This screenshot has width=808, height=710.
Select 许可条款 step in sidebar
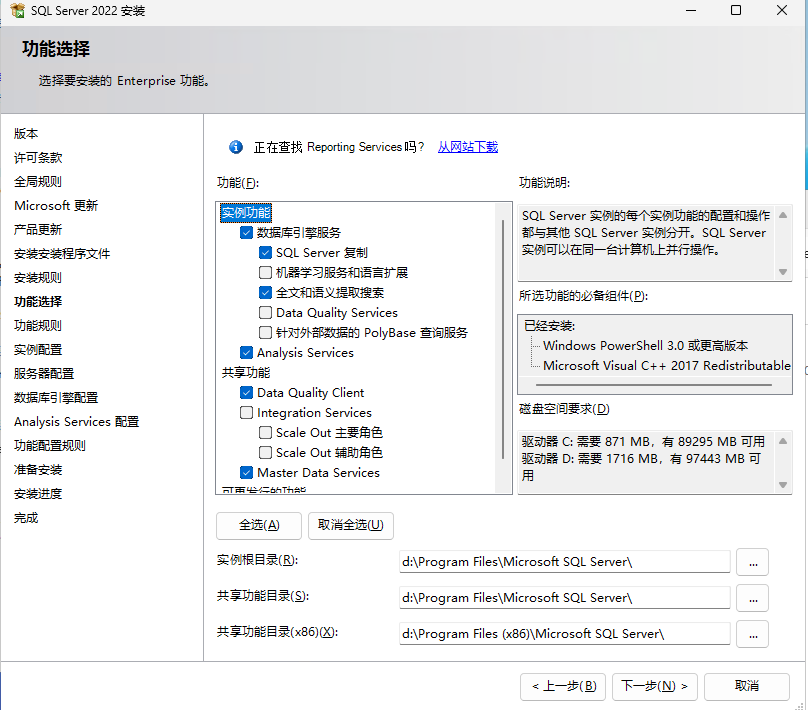38,158
